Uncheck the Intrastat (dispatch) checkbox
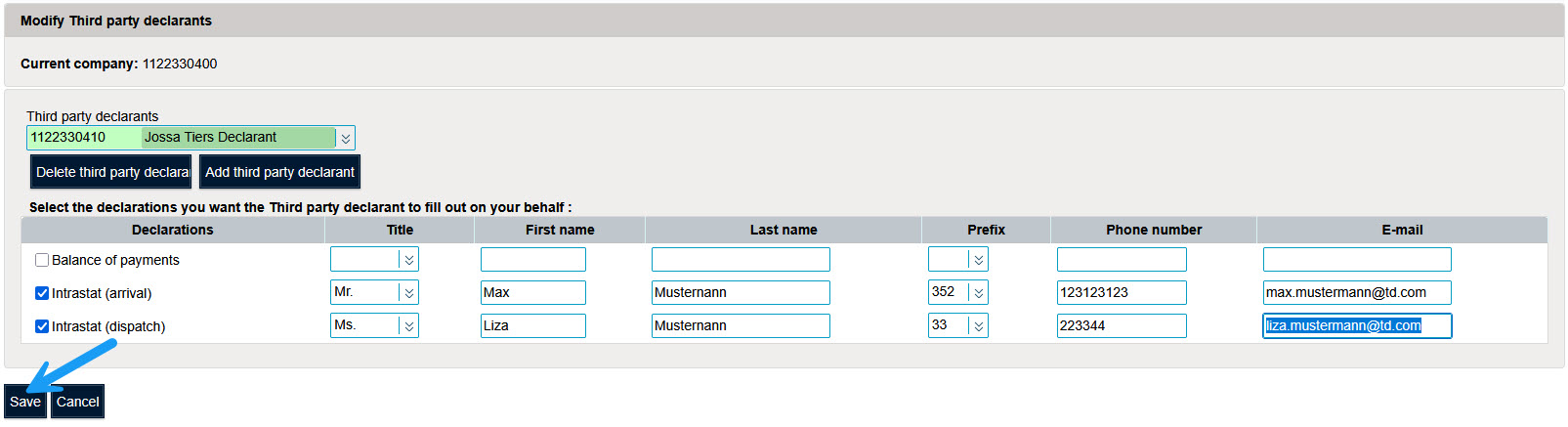Screen dimensions: 1568x427 (42, 326)
